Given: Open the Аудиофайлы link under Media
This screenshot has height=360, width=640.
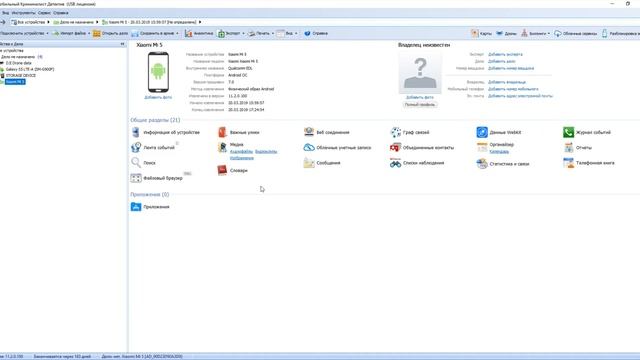Looking at the screenshot, I should [241, 151].
